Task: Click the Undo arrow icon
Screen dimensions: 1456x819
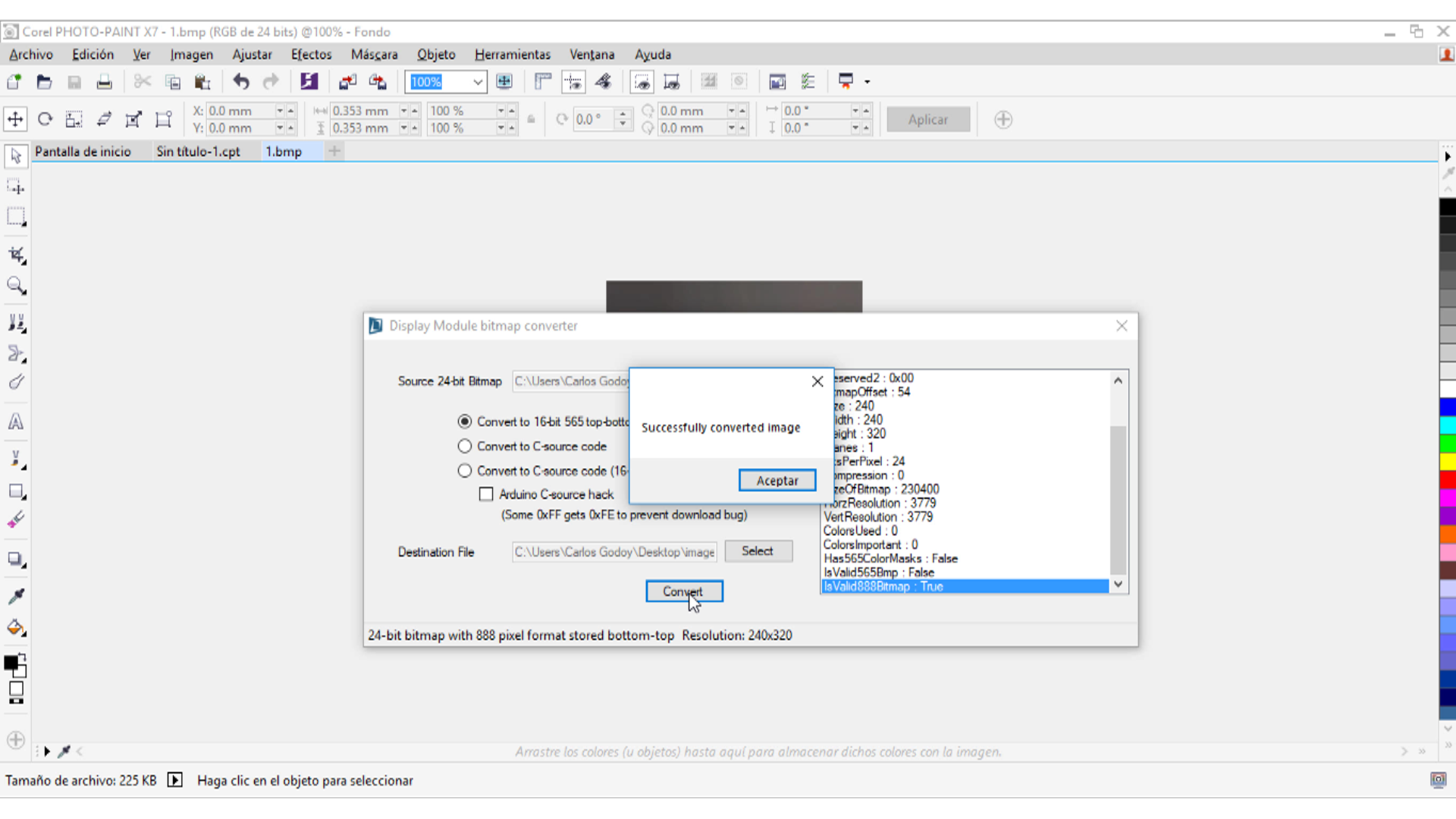Action: tap(241, 82)
